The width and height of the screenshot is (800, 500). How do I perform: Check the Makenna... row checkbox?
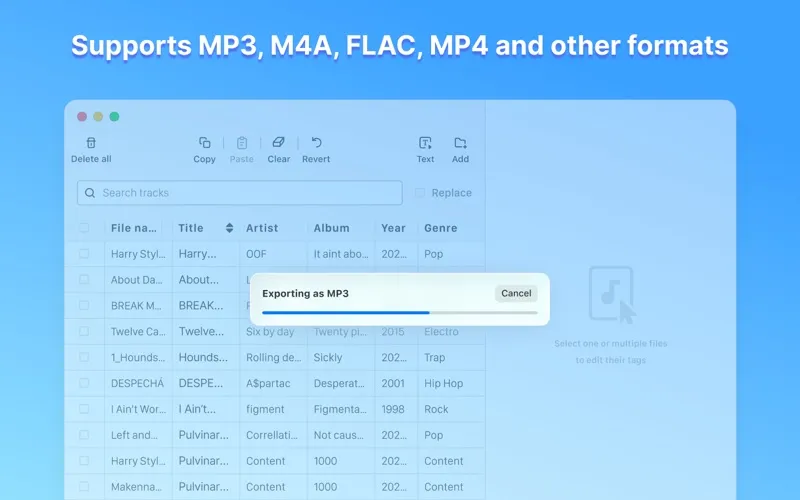(84, 487)
